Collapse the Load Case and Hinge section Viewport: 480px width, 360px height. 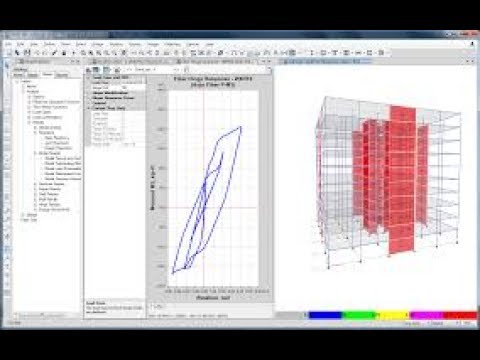pos(89,77)
